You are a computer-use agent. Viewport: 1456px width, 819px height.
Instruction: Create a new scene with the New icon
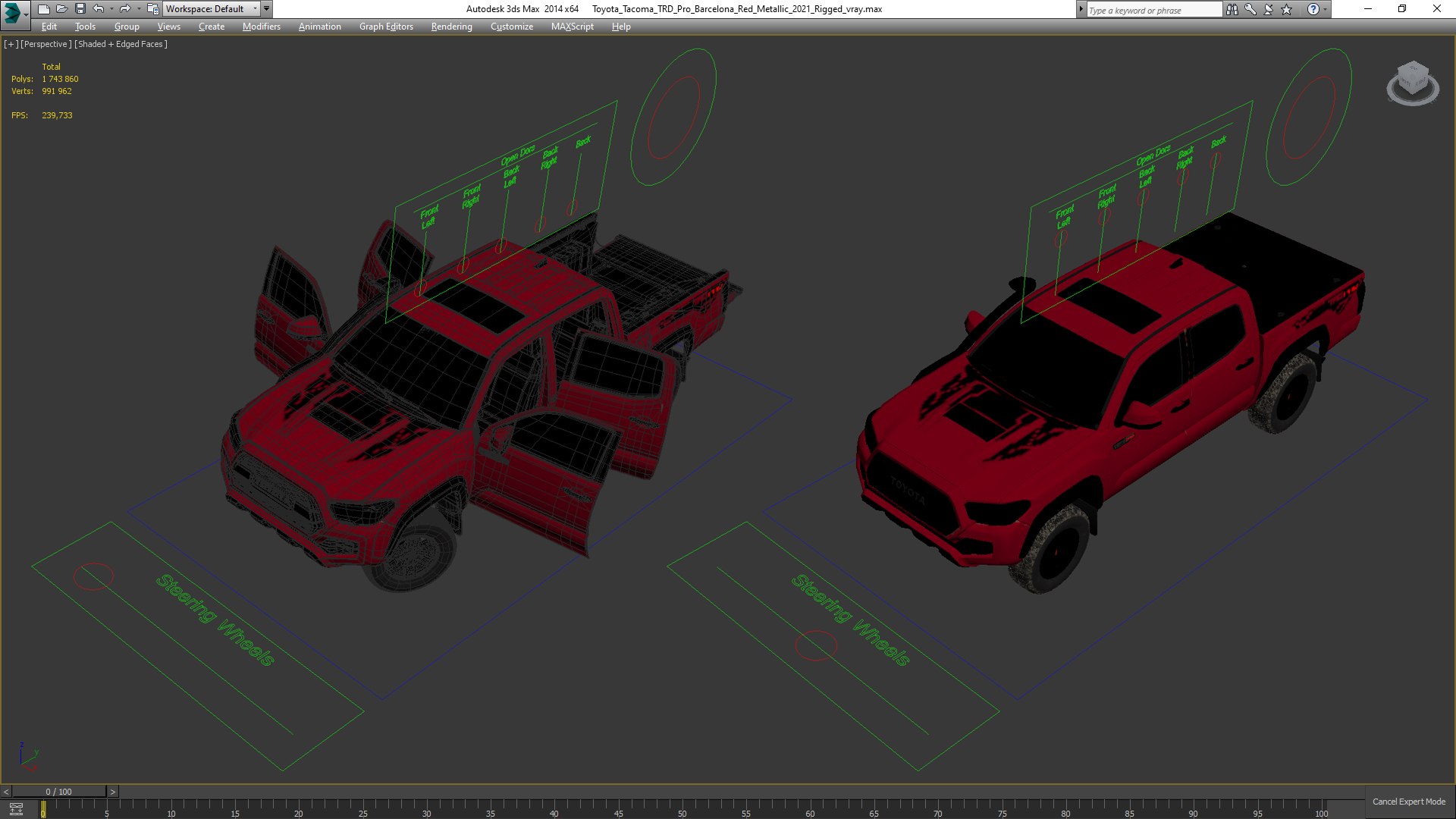pyautogui.click(x=44, y=9)
